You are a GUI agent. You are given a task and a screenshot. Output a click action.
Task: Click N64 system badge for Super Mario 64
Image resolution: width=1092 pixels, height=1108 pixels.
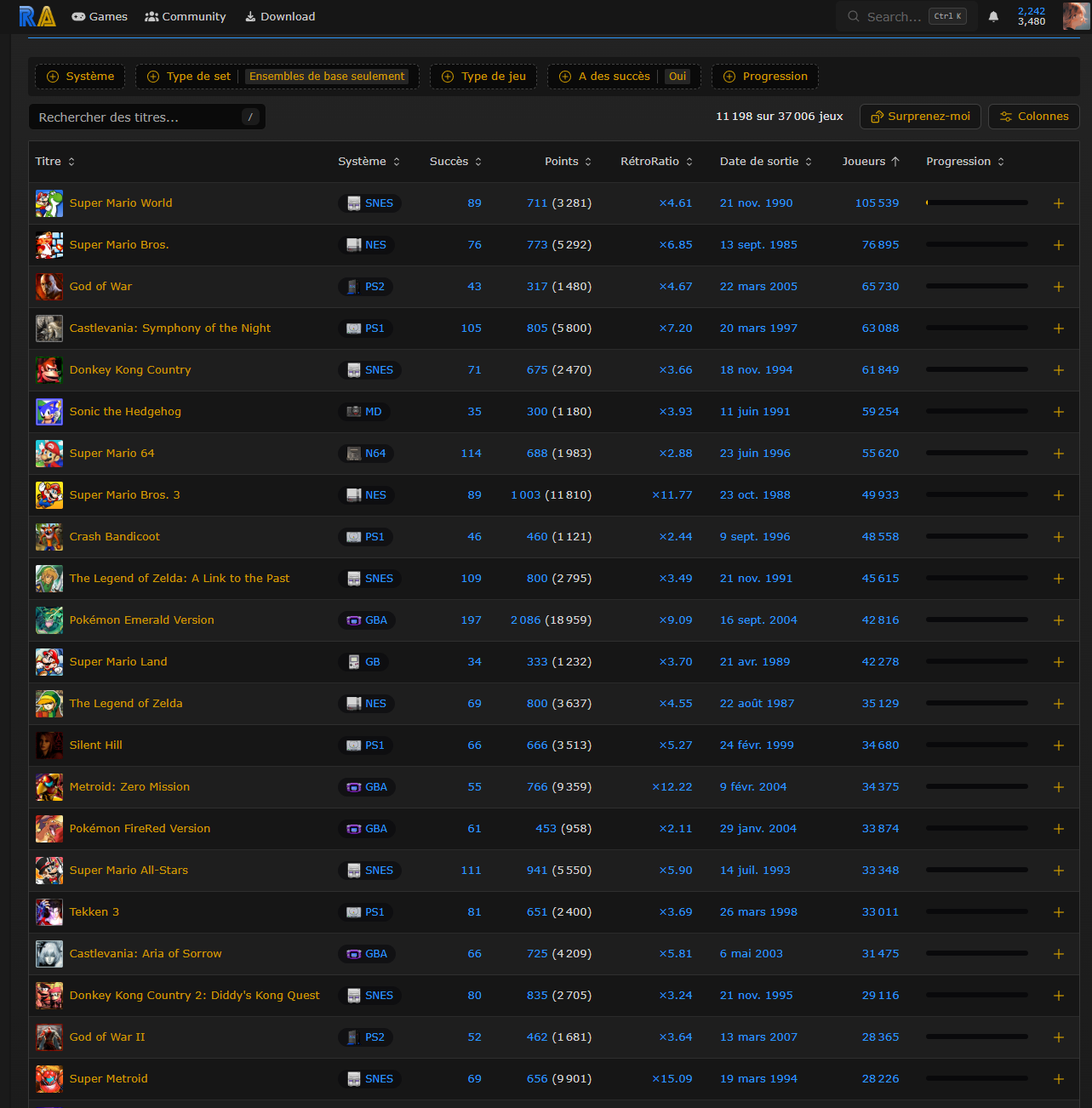point(366,454)
